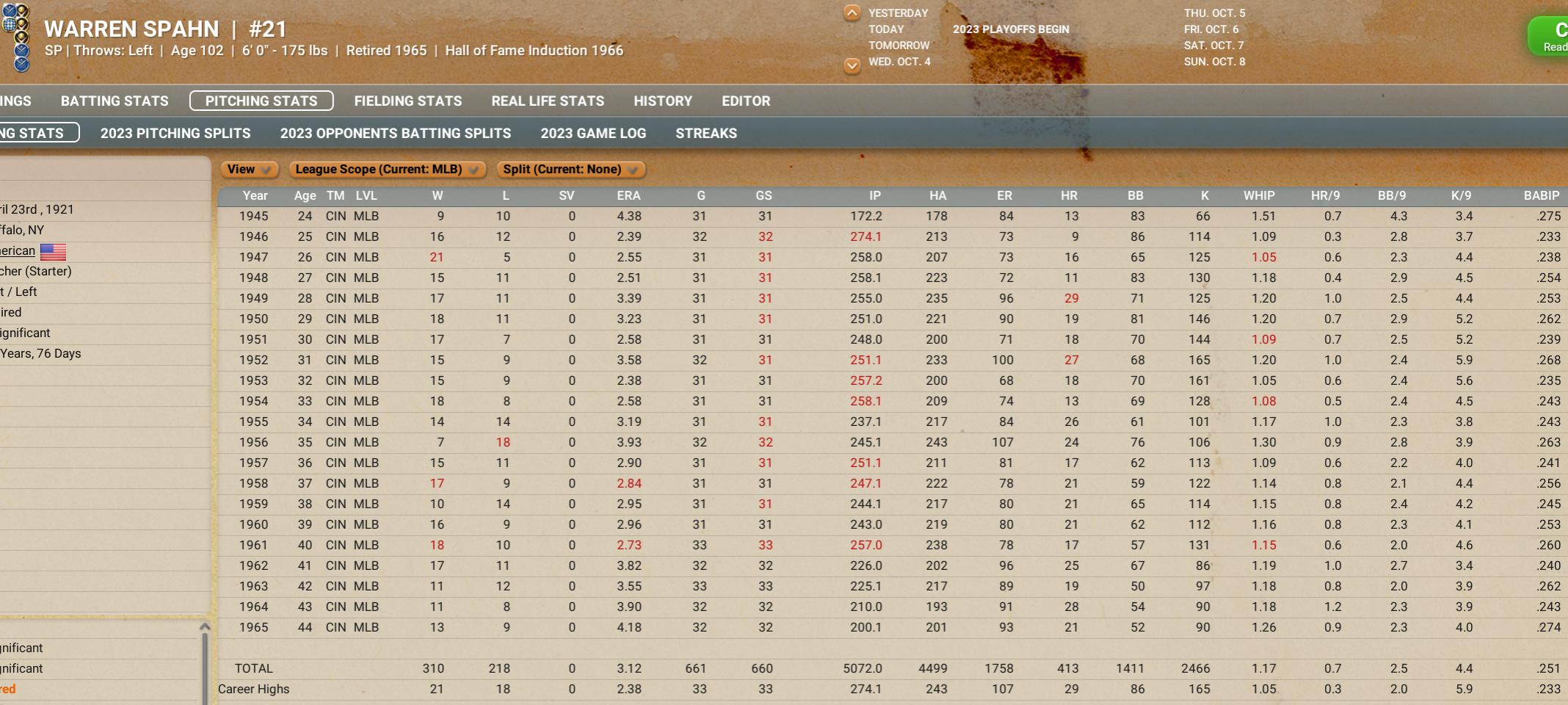Select the Streaks sub-tab
Viewport: 1568px width, 705px height.
click(706, 134)
